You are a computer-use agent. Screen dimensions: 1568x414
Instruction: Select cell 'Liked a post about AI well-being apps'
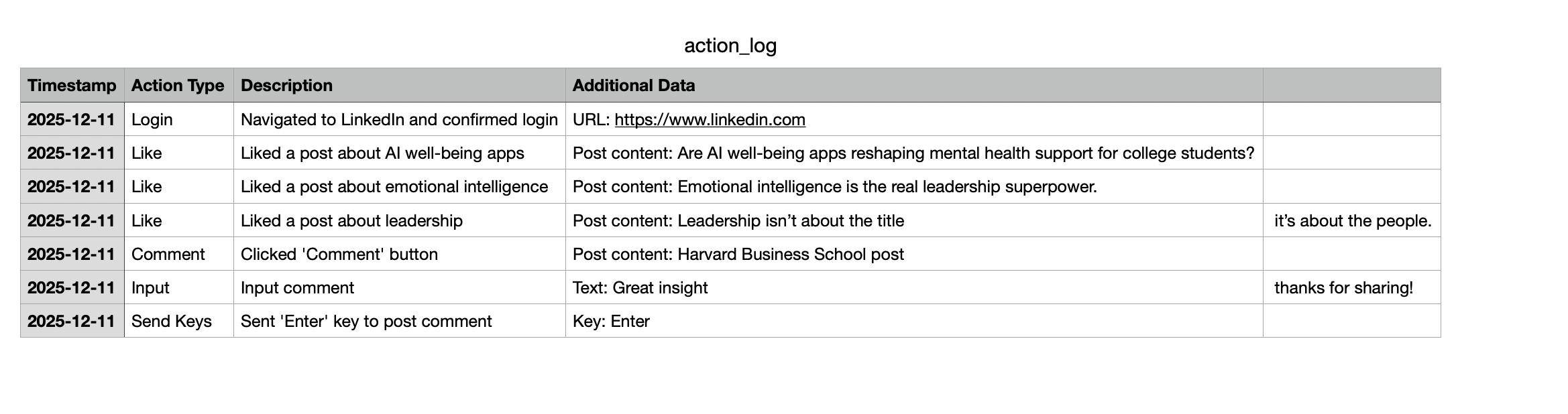pos(399,153)
